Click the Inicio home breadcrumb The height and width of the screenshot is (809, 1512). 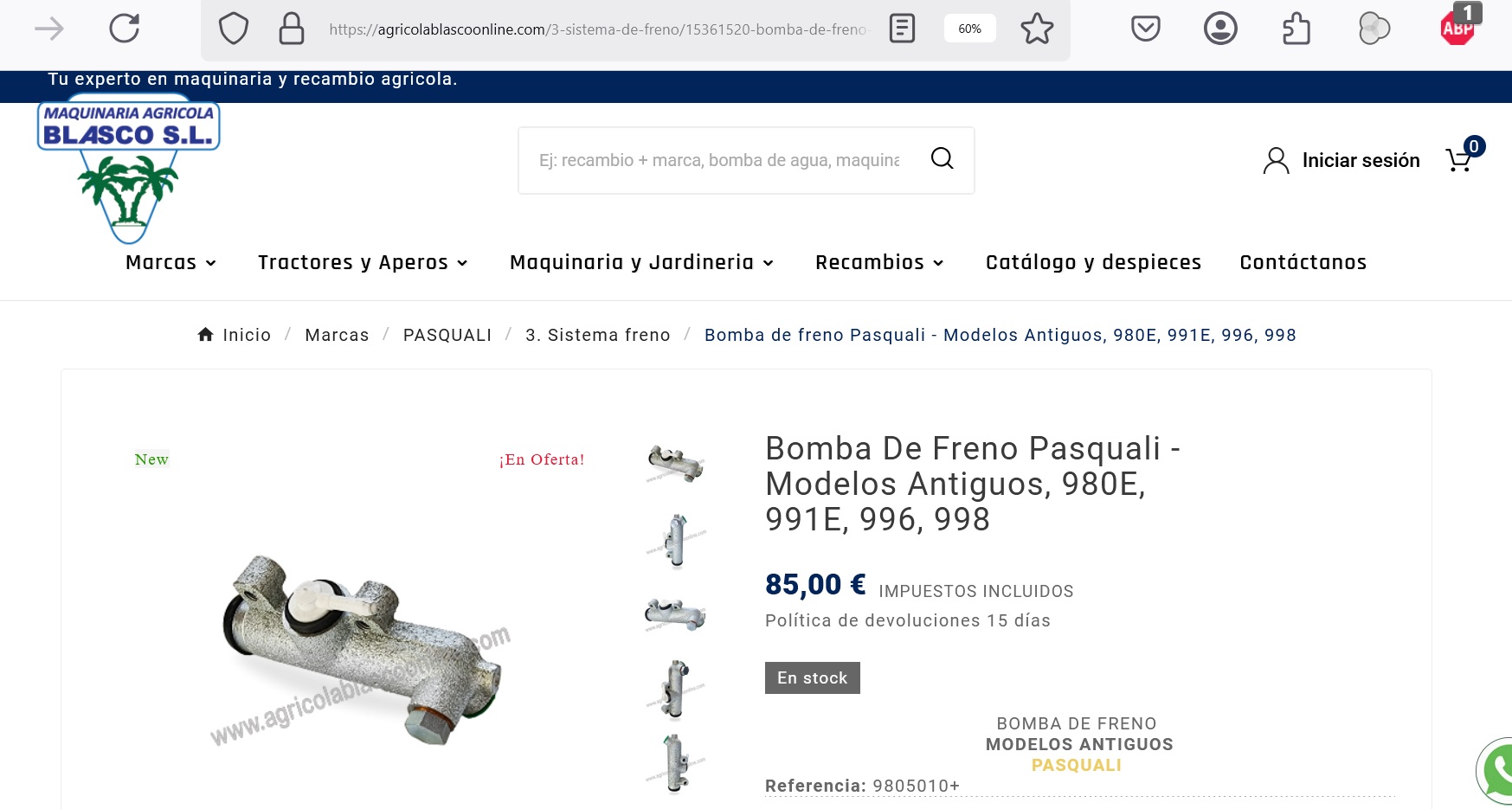pos(235,335)
